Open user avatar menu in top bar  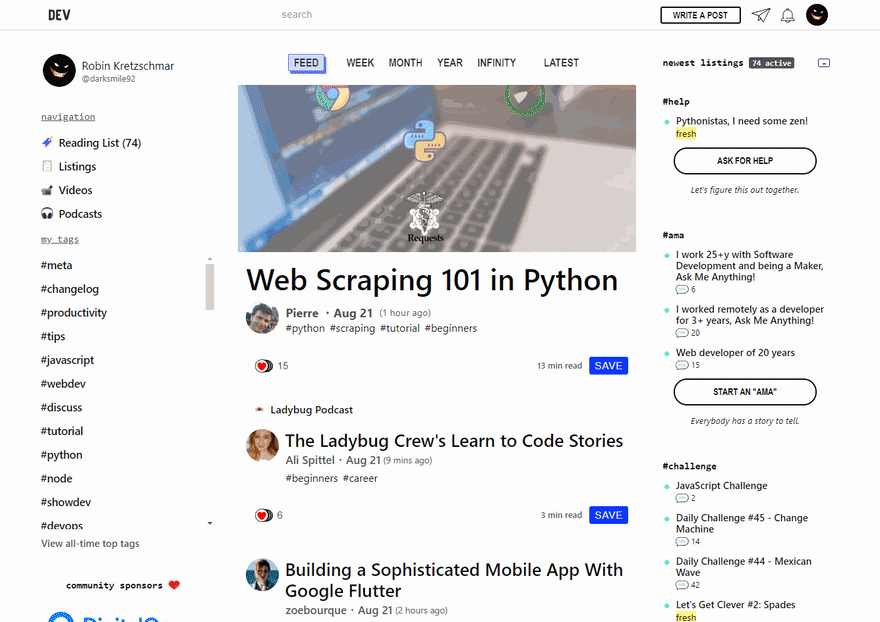tap(817, 15)
